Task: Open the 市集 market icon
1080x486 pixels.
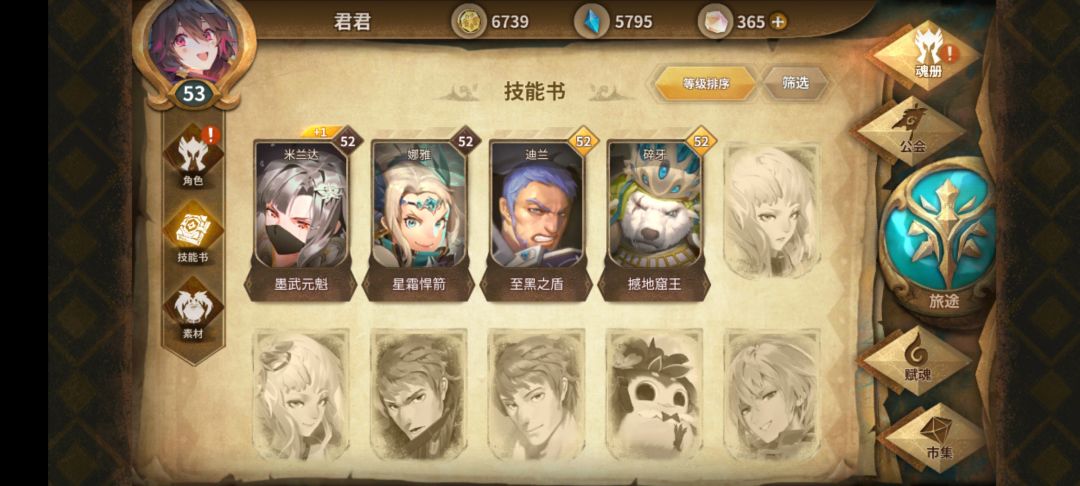Action: tap(935, 437)
